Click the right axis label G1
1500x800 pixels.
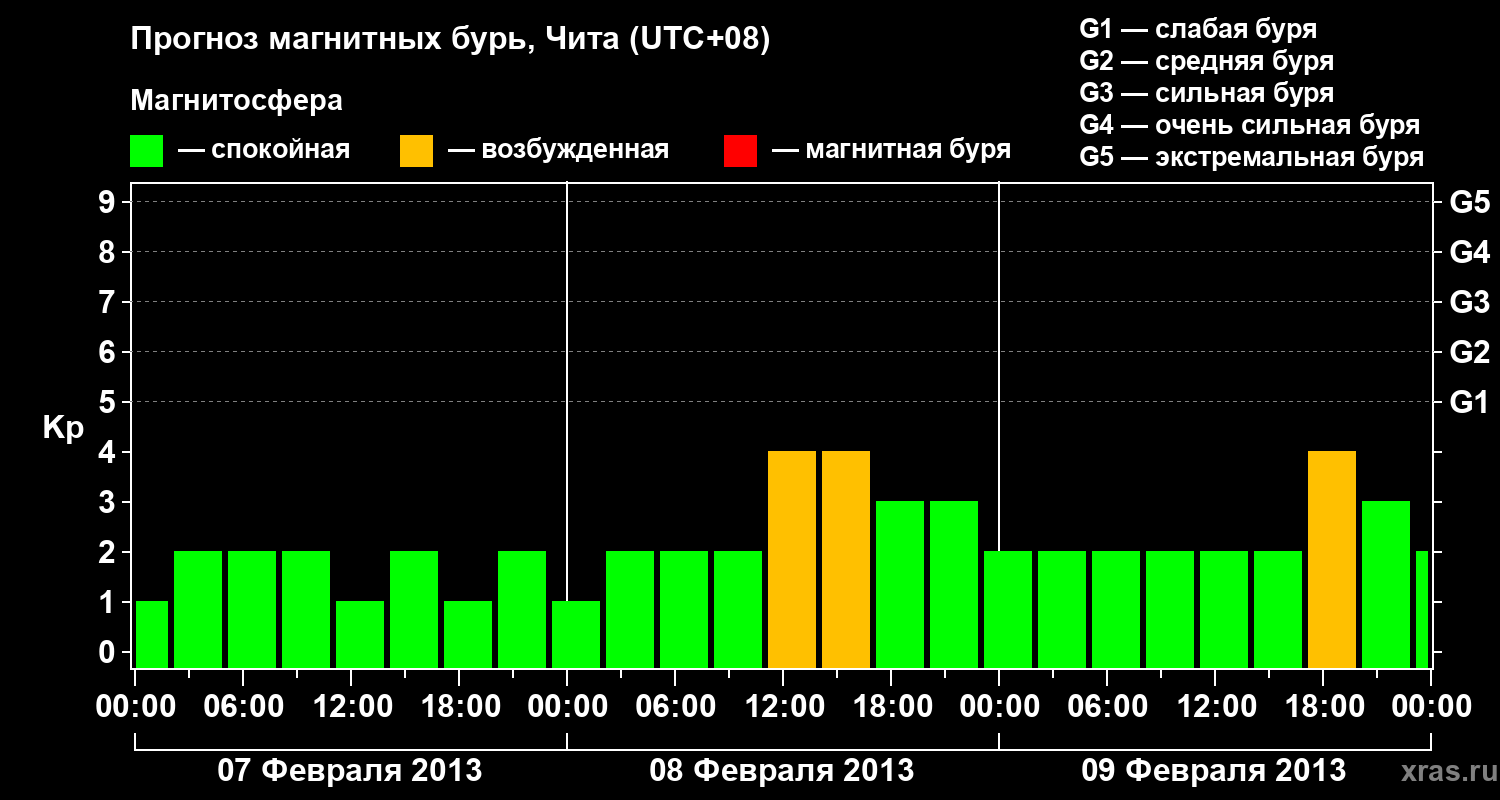tap(1469, 402)
